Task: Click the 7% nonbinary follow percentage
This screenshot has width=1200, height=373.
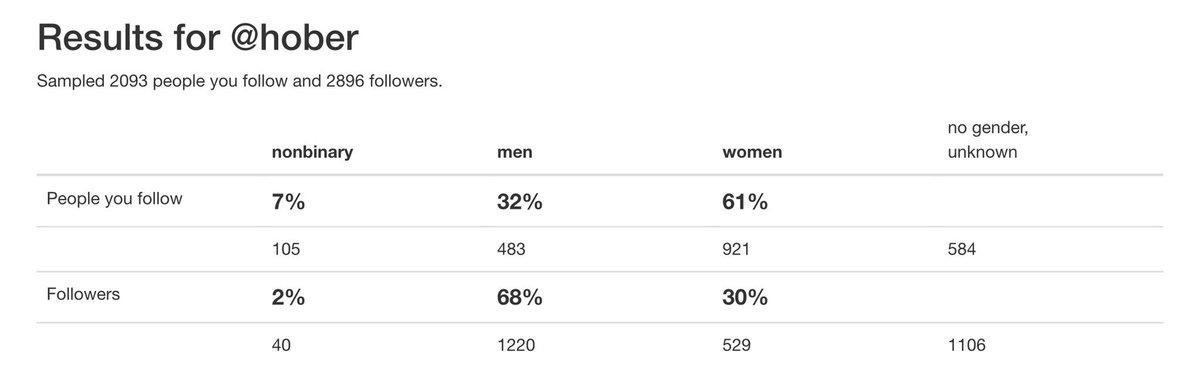Action: (x=288, y=201)
